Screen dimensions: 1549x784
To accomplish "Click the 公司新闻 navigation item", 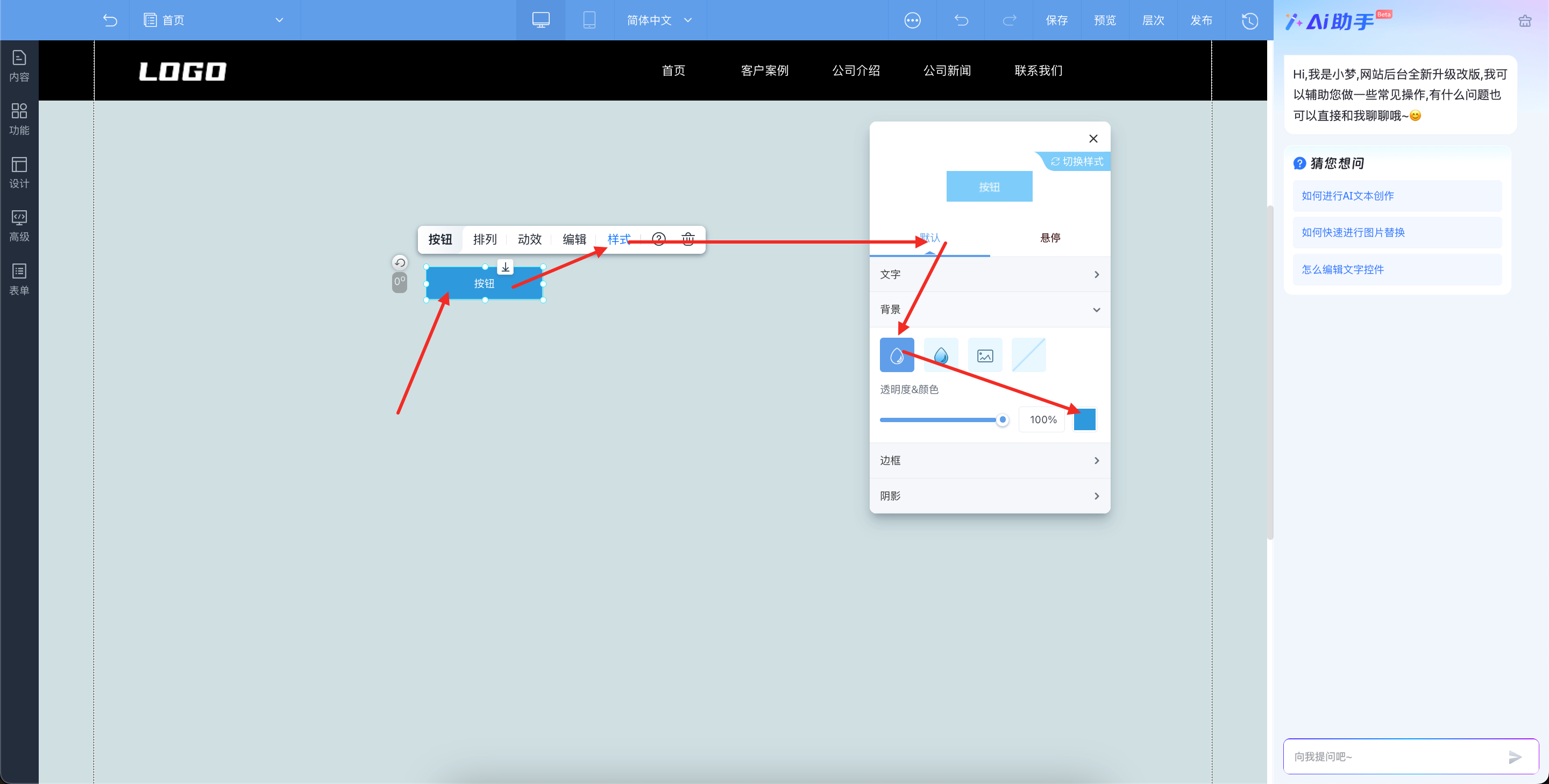I will (947, 70).
